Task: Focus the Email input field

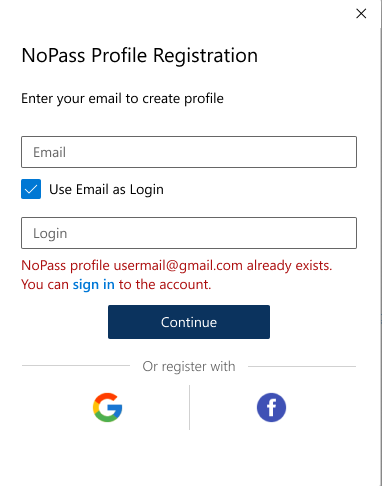Action: [x=189, y=152]
